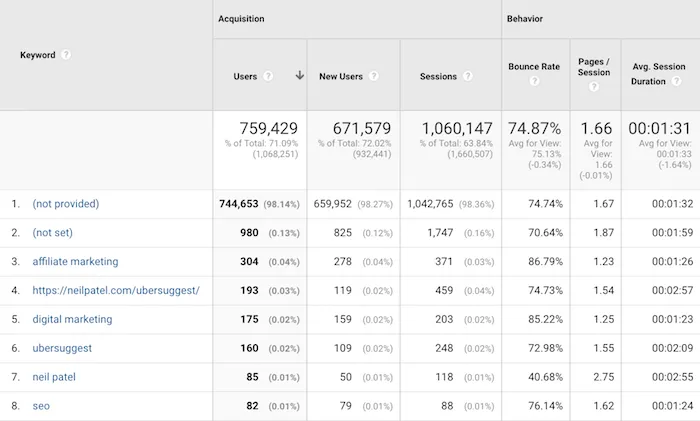Select the digital marketing keyword link
Viewport: 700px width, 421px height.
tap(72, 320)
